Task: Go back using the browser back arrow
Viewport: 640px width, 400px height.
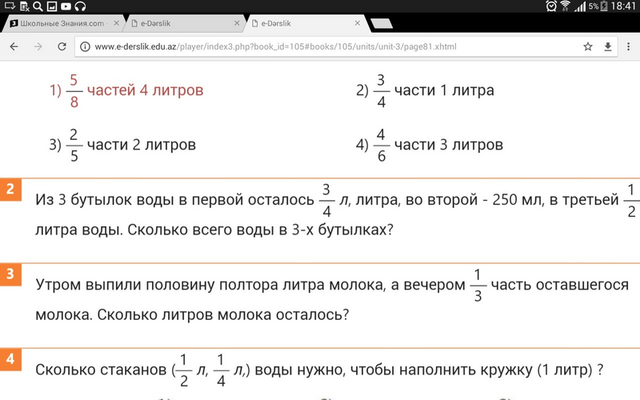Action: pos(14,47)
